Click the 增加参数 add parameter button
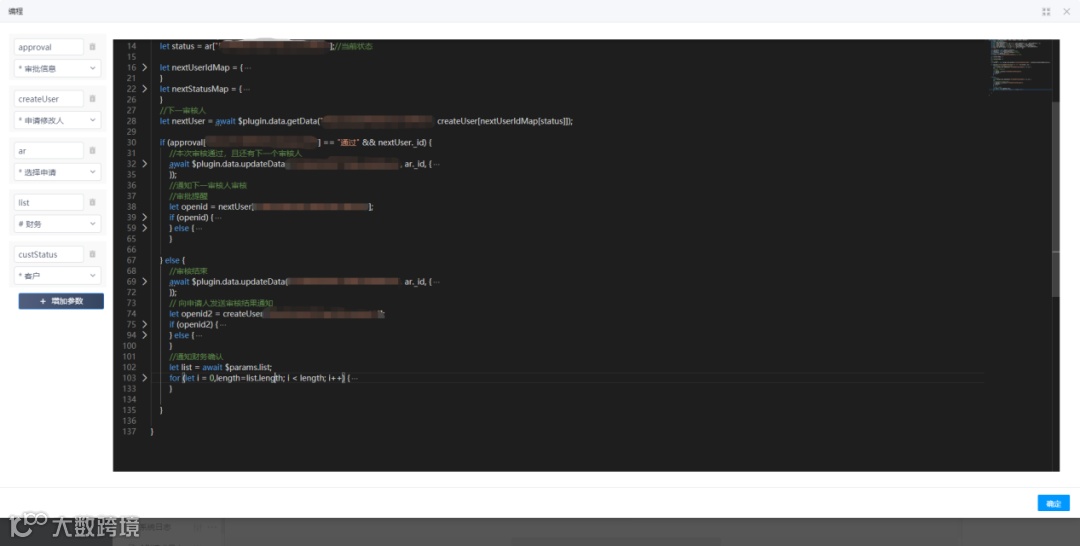This screenshot has width=1080, height=546. coord(61,301)
